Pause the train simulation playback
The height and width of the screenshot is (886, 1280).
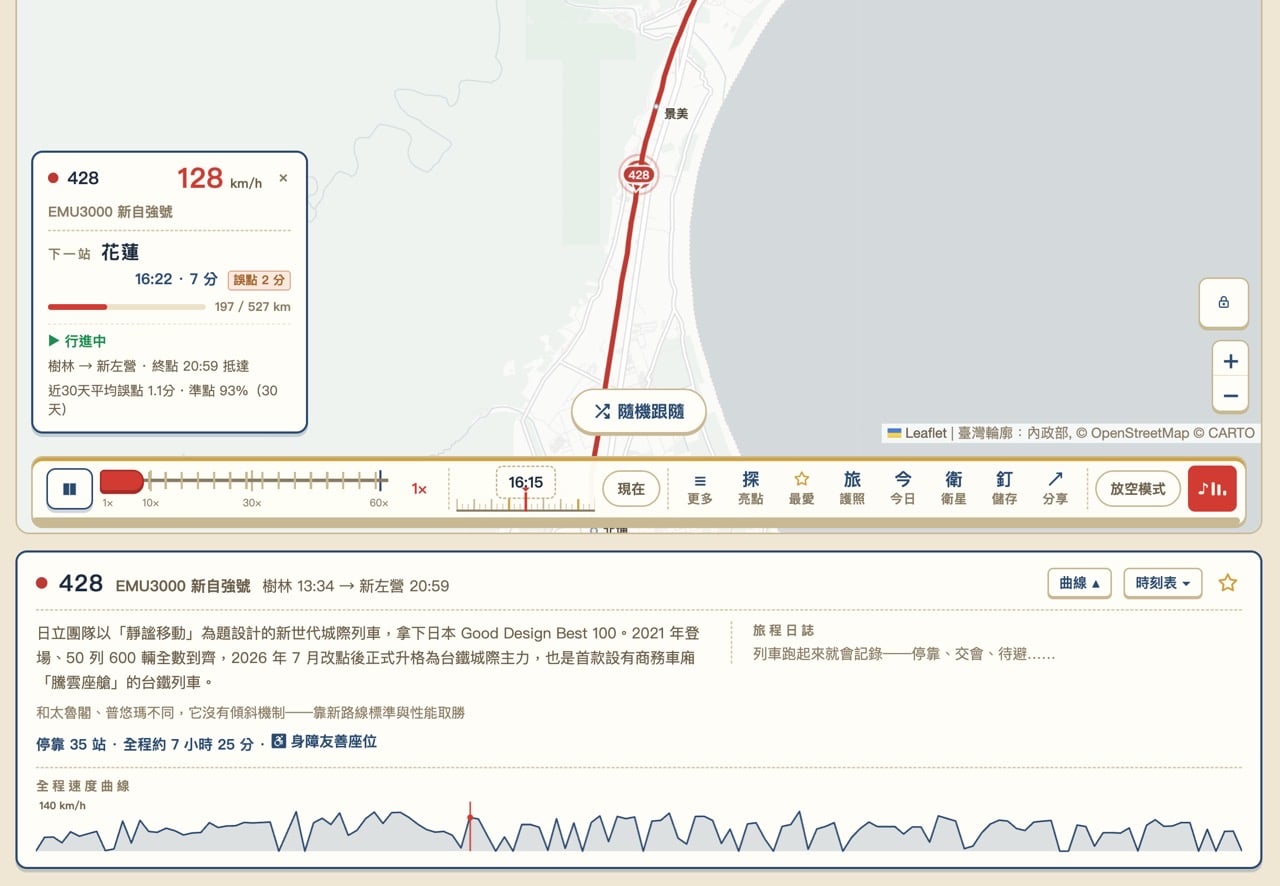pos(70,489)
